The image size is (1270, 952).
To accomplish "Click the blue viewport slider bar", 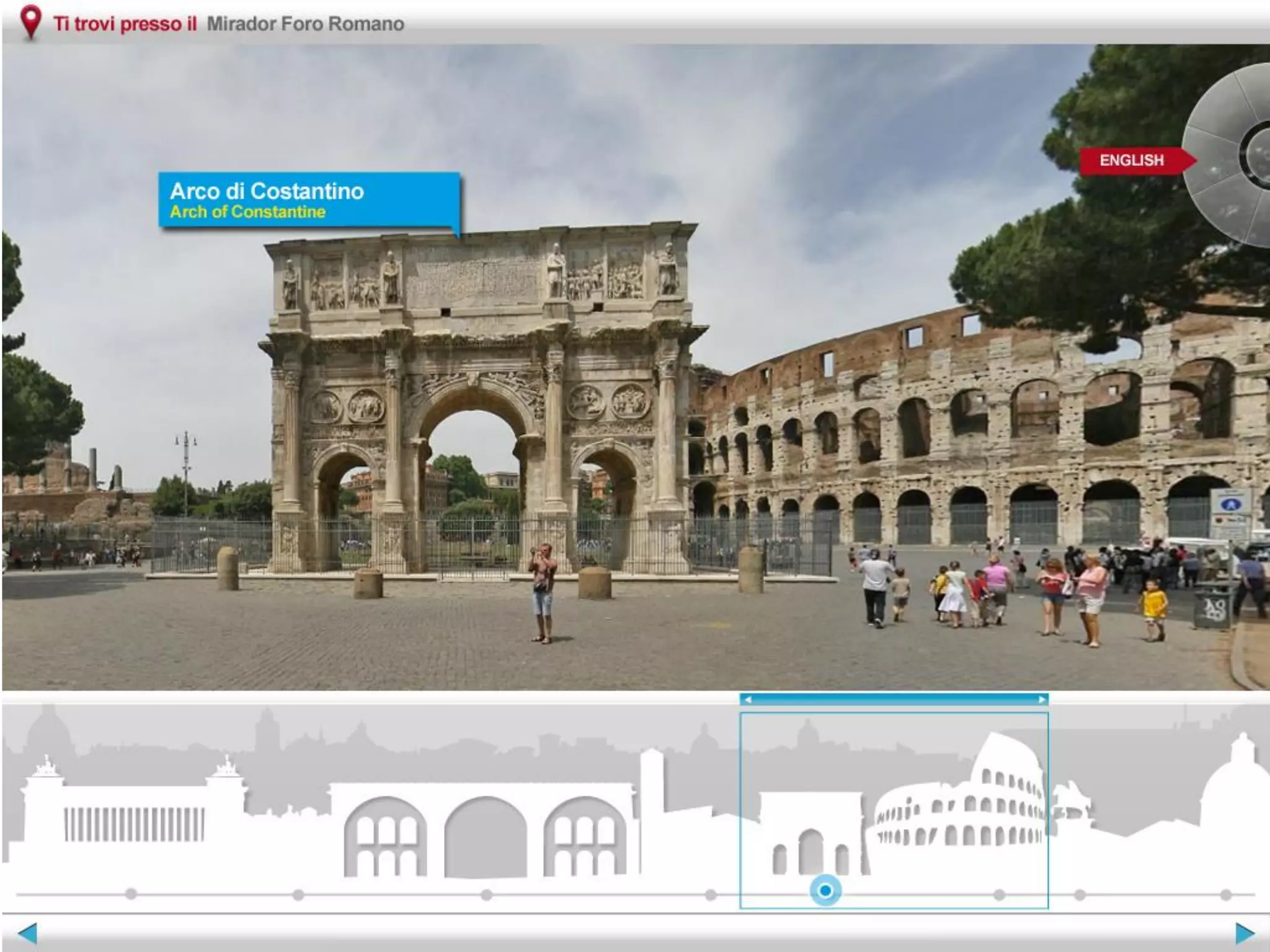I will pos(894,700).
